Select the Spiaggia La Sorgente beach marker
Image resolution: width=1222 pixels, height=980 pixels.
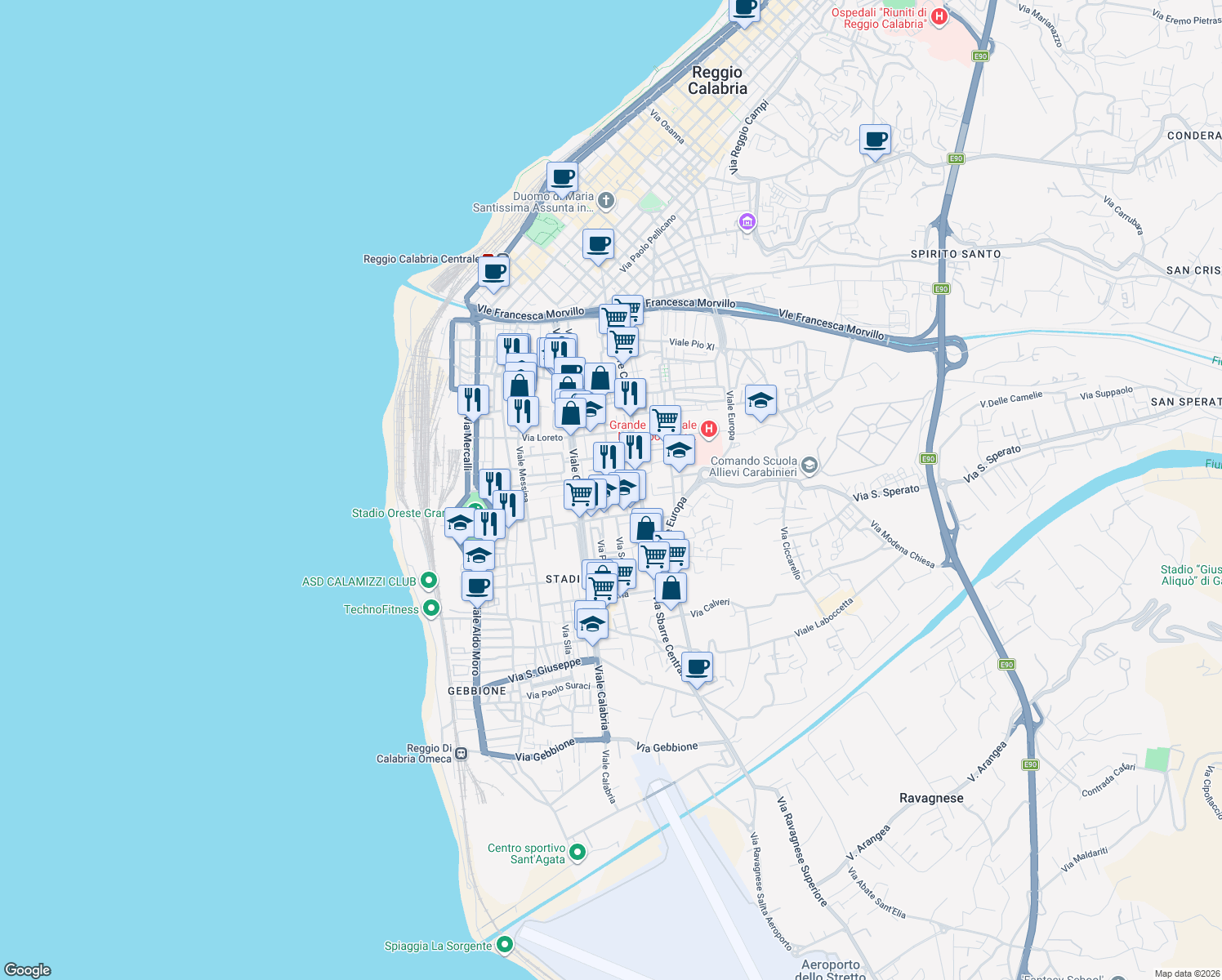coord(505,945)
